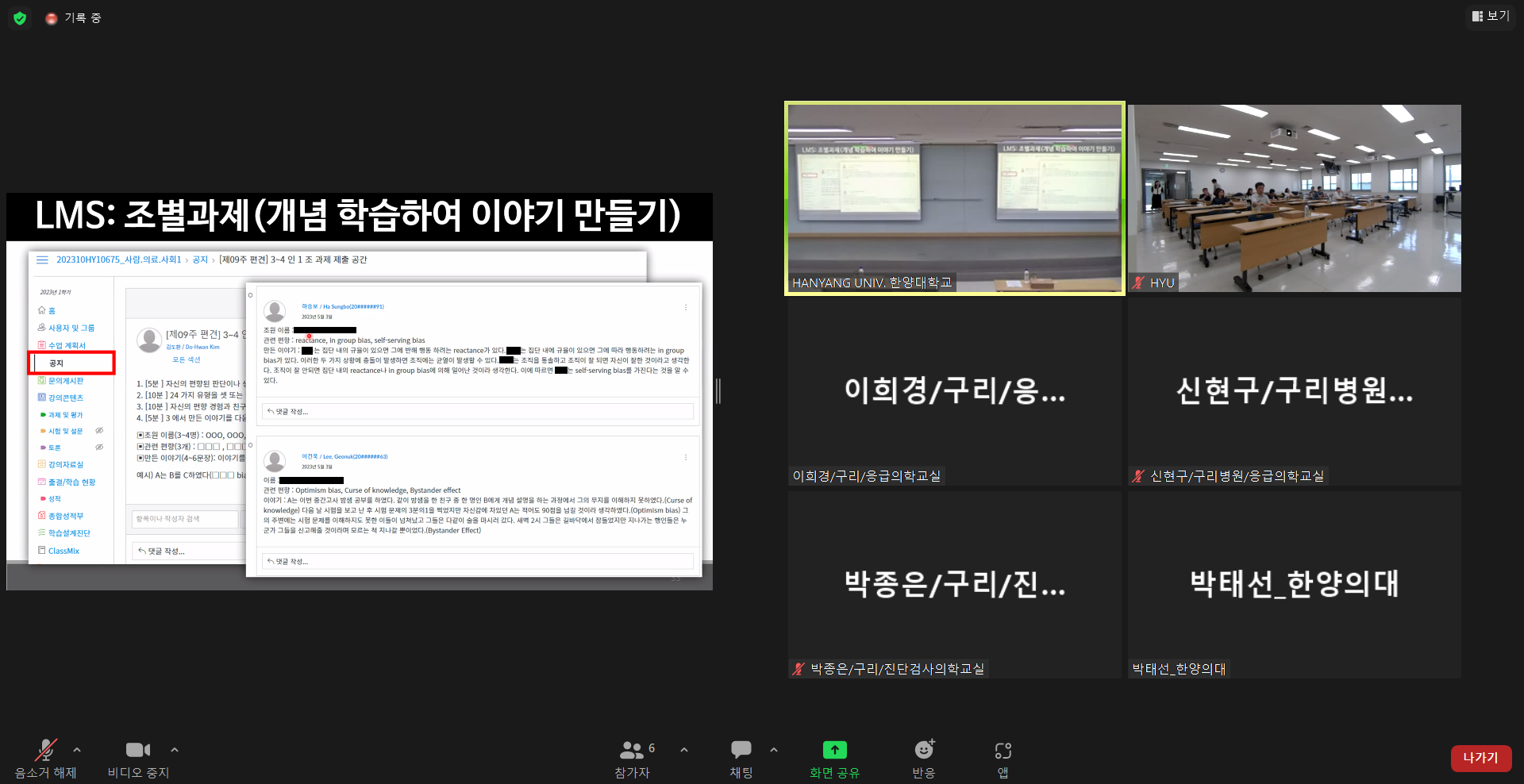
Task: Open the Apps icon
Action: [1003, 750]
